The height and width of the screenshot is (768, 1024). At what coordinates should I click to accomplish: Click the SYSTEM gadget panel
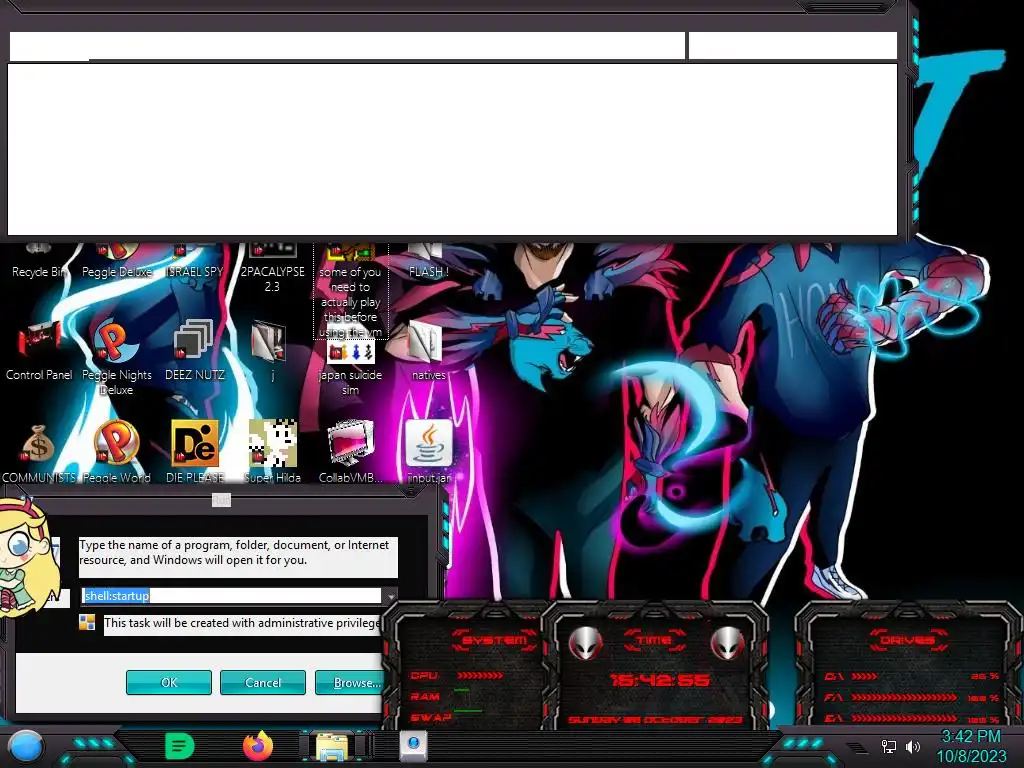click(466, 666)
